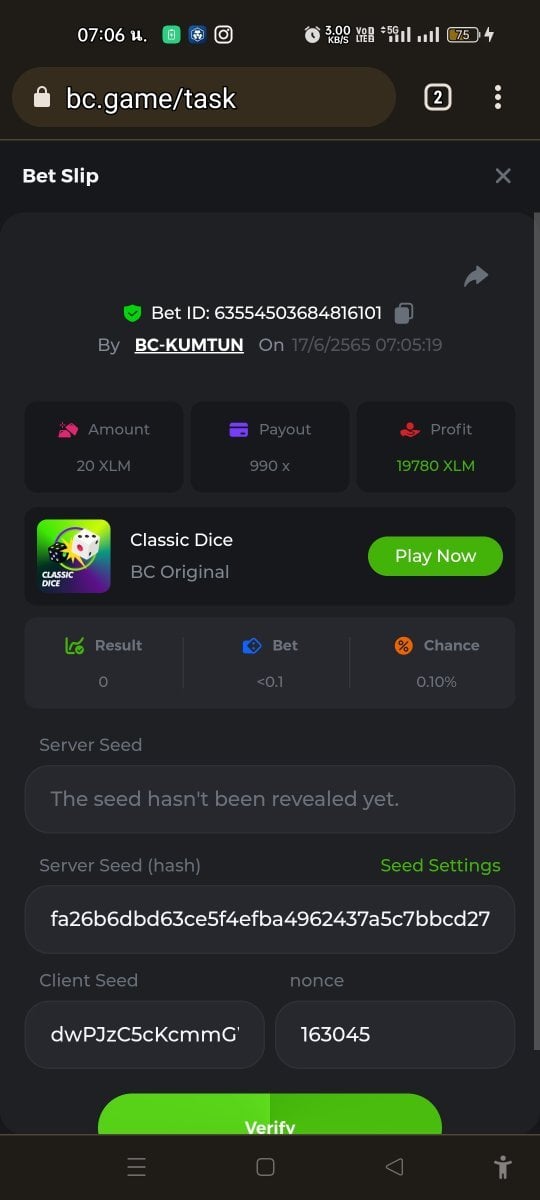This screenshot has width=540, height=1200.
Task: Tap the Android home navigation button
Action: point(265,1166)
